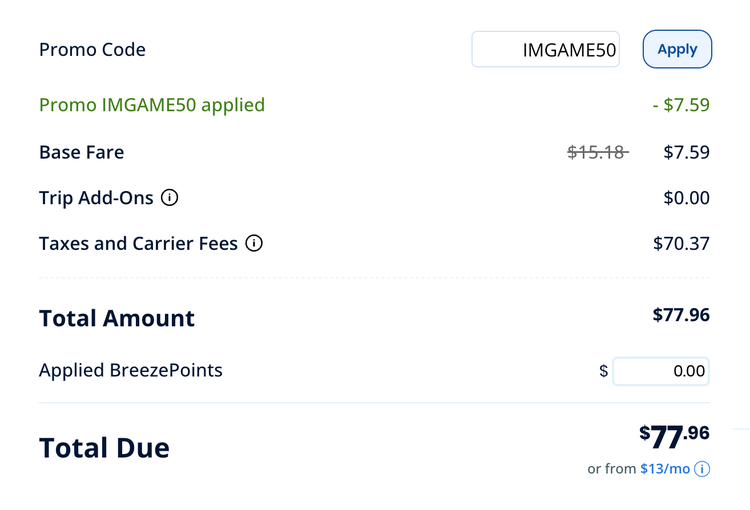Focus the Promo Code input field
The width and height of the screenshot is (750, 510).
(545, 50)
